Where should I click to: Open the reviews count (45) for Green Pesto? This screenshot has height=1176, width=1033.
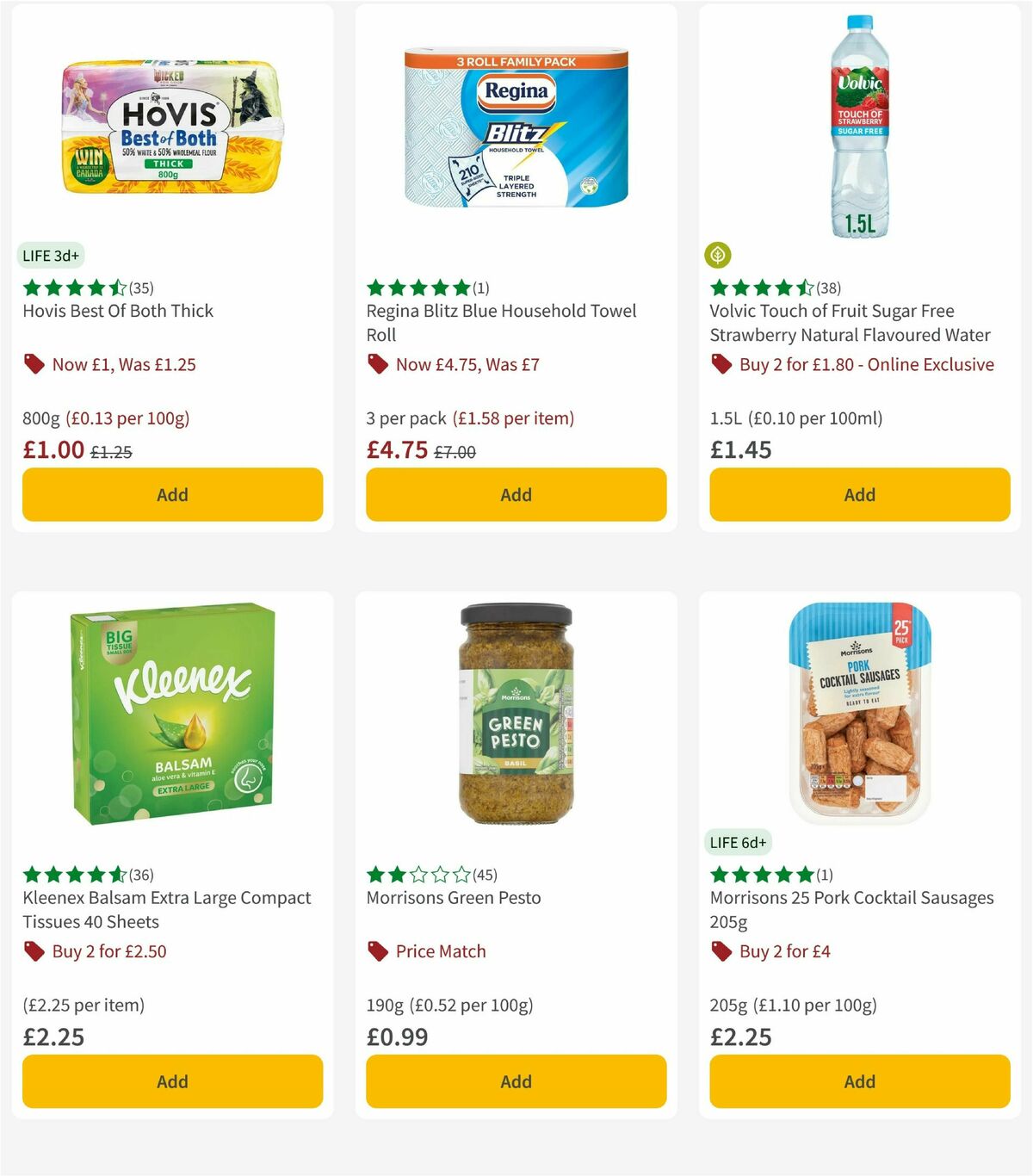click(x=485, y=874)
